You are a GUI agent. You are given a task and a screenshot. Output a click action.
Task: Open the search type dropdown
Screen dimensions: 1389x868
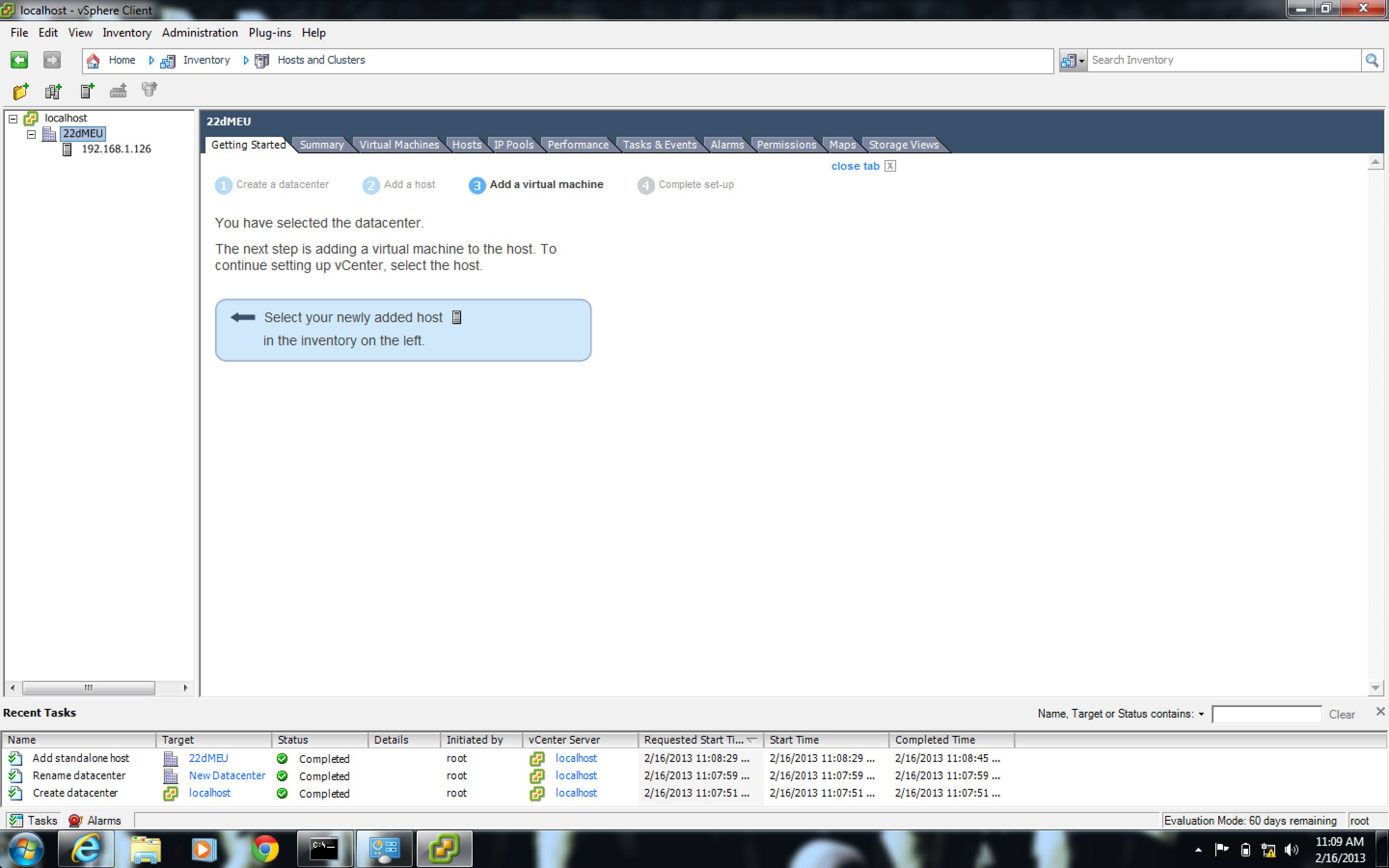[1072, 60]
